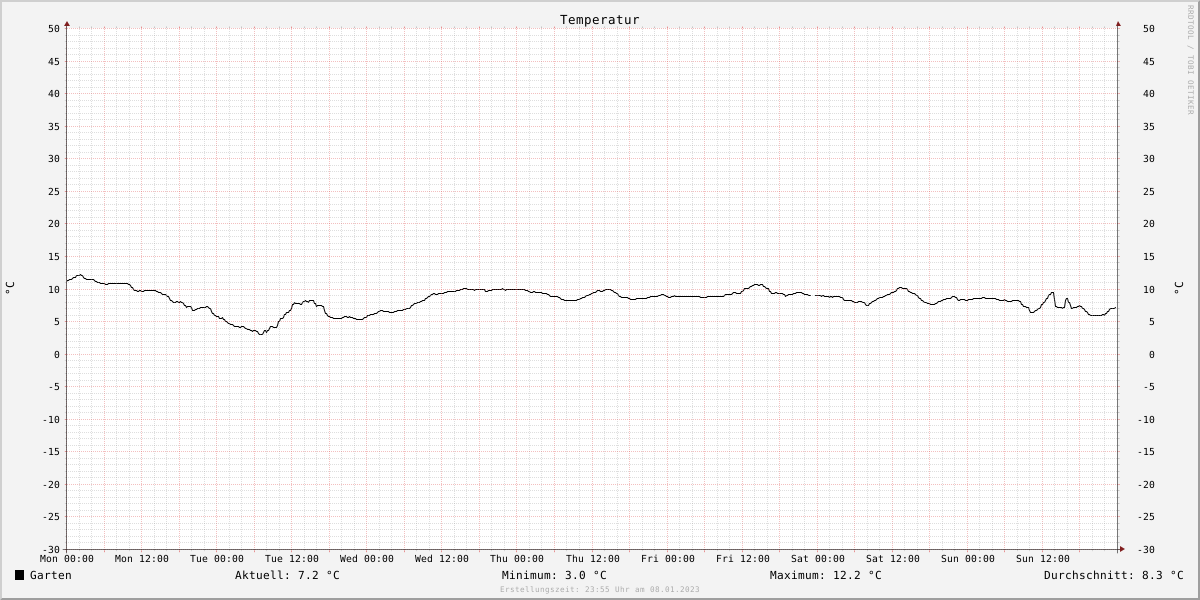Click the 'Wed 00:00' x-axis label
This screenshot has height=600, width=1200.
click(367, 559)
